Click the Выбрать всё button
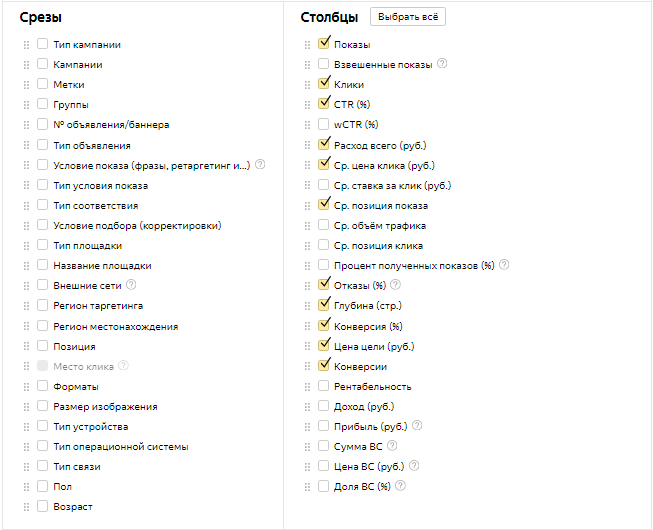Image resolution: width=653 pixels, height=530 pixels. [x=408, y=17]
